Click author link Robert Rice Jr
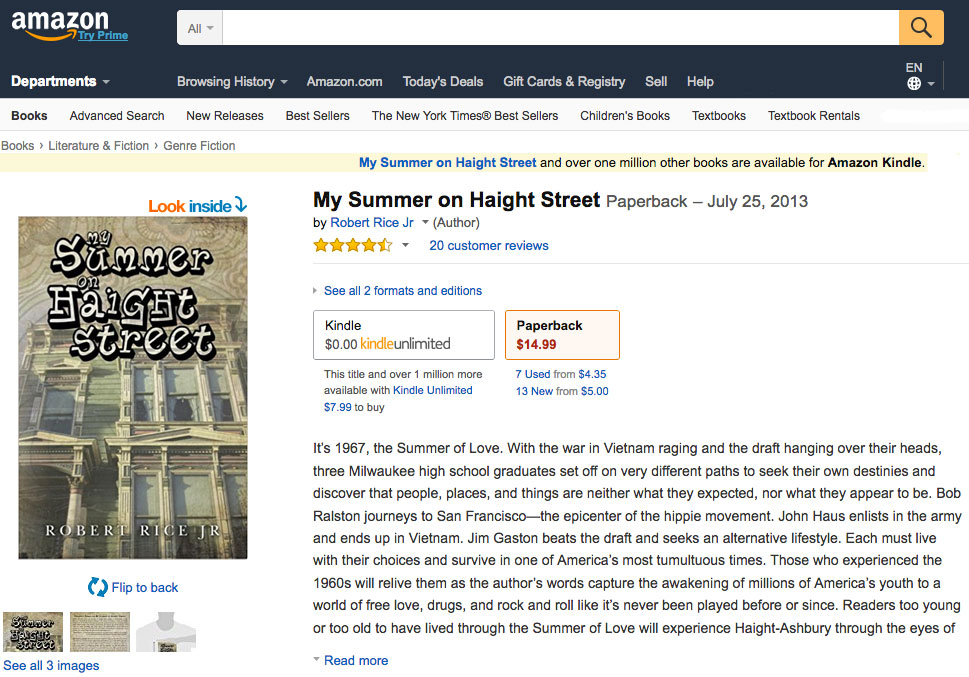Image resolution: width=969 pixels, height=677 pixels. pyautogui.click(x=372, y=223)
